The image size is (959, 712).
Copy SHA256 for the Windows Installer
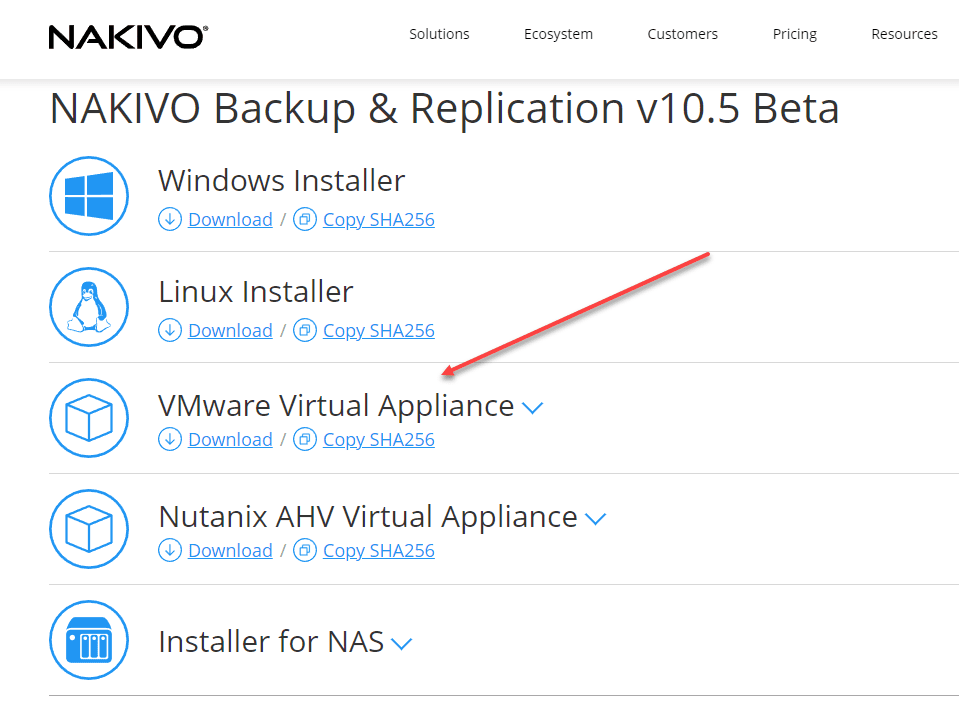pos(378,220)
